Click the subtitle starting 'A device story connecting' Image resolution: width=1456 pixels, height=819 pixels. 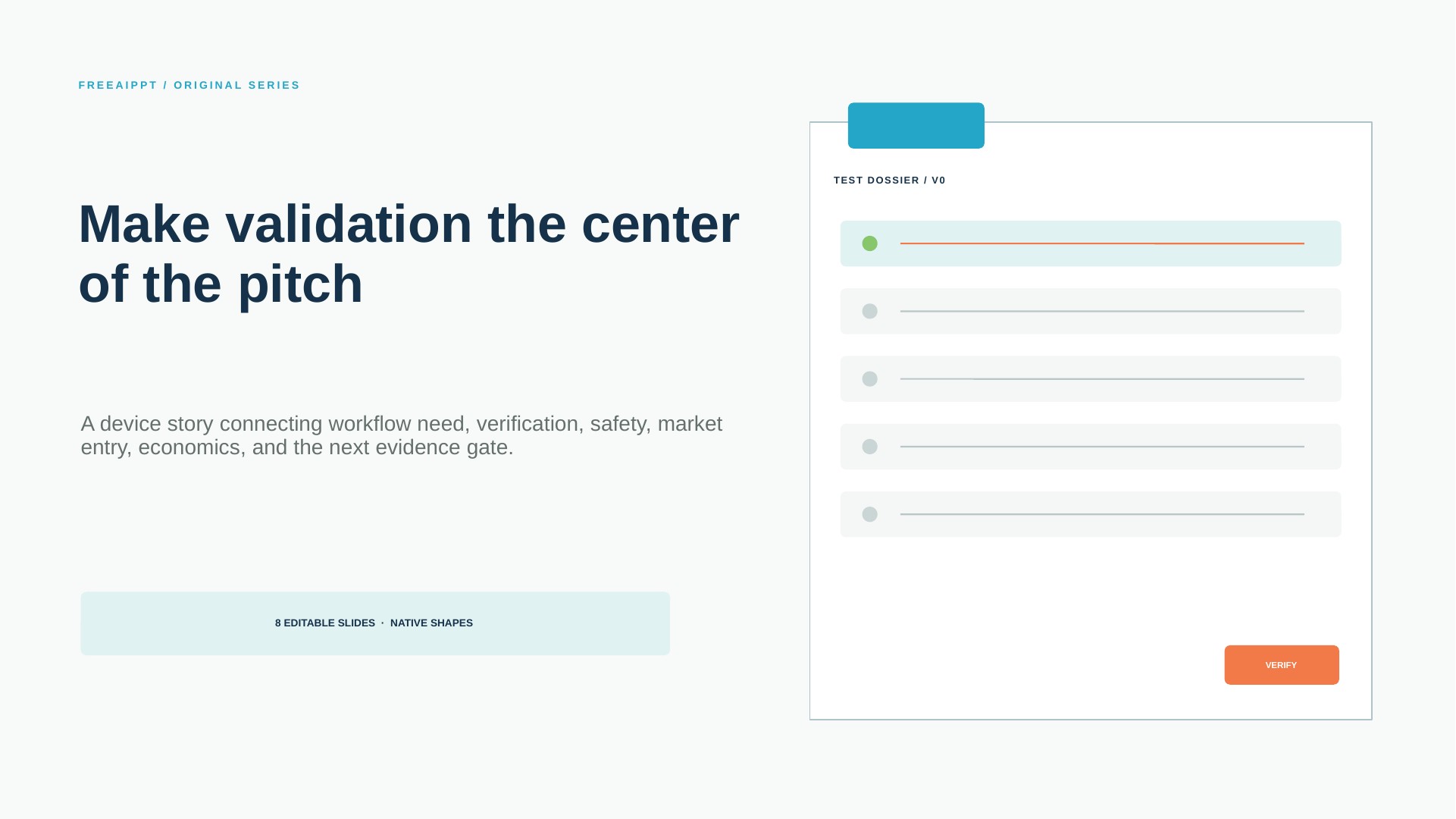point(402,435)
